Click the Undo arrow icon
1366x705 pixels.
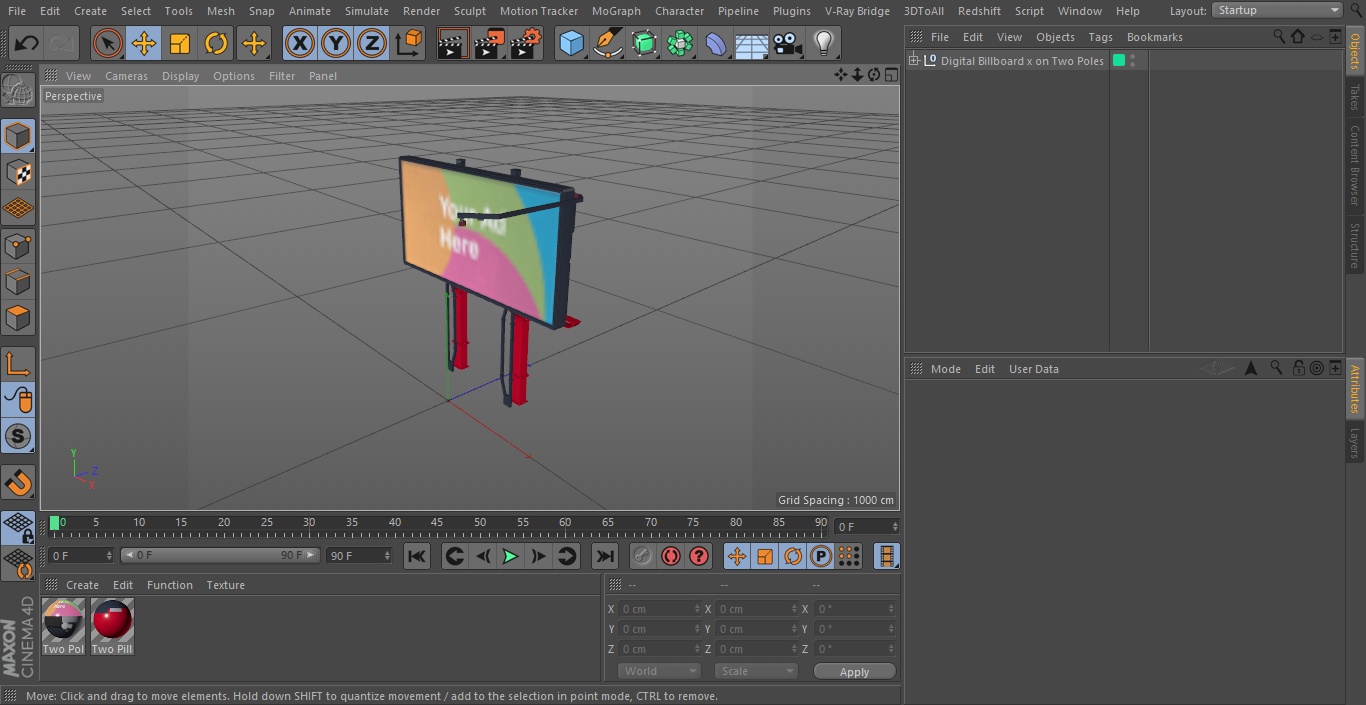click(27, 43)
